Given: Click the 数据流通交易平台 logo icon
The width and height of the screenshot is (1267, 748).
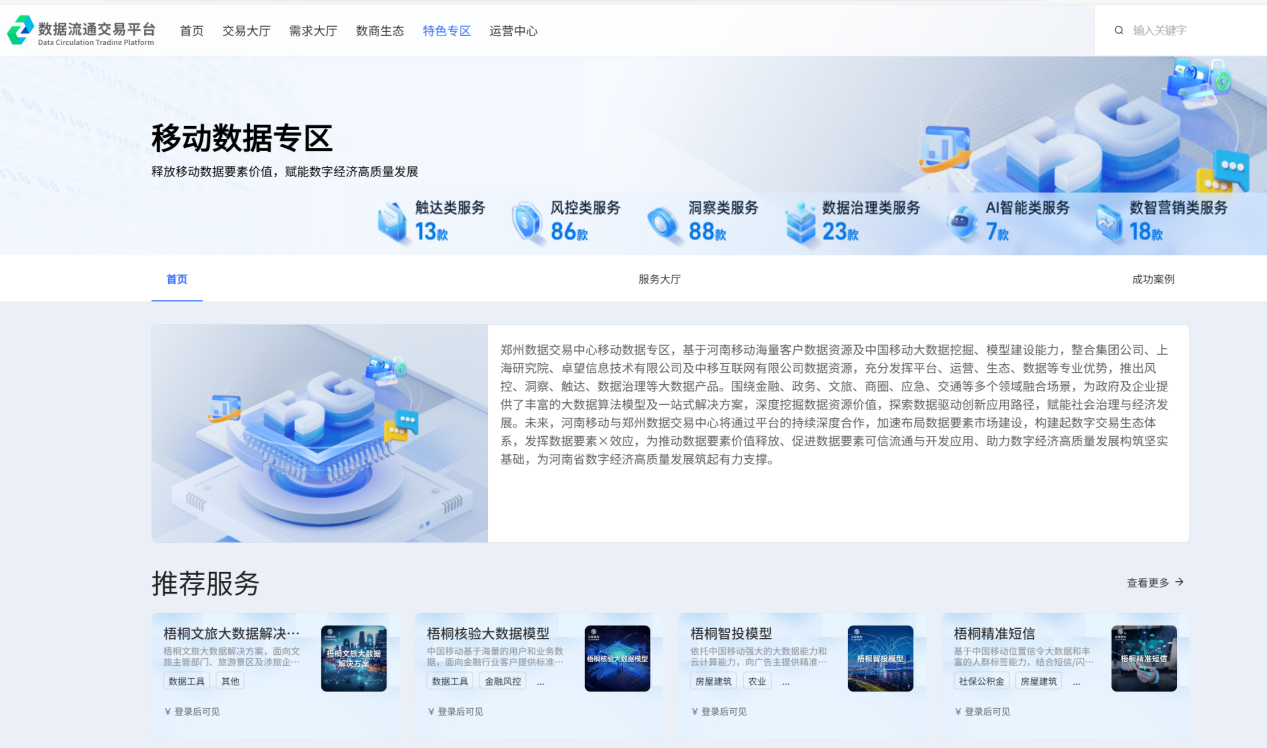Looking at the screenshot, I should 20,31.
